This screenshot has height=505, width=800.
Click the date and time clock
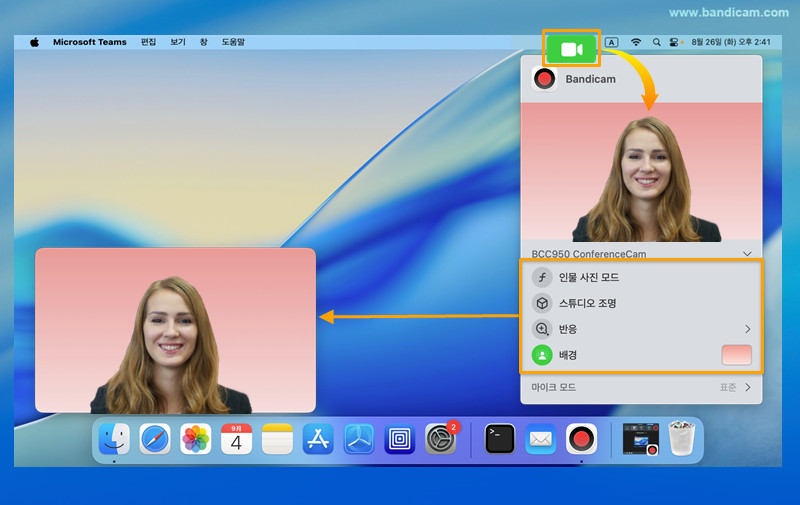(731, 42)
